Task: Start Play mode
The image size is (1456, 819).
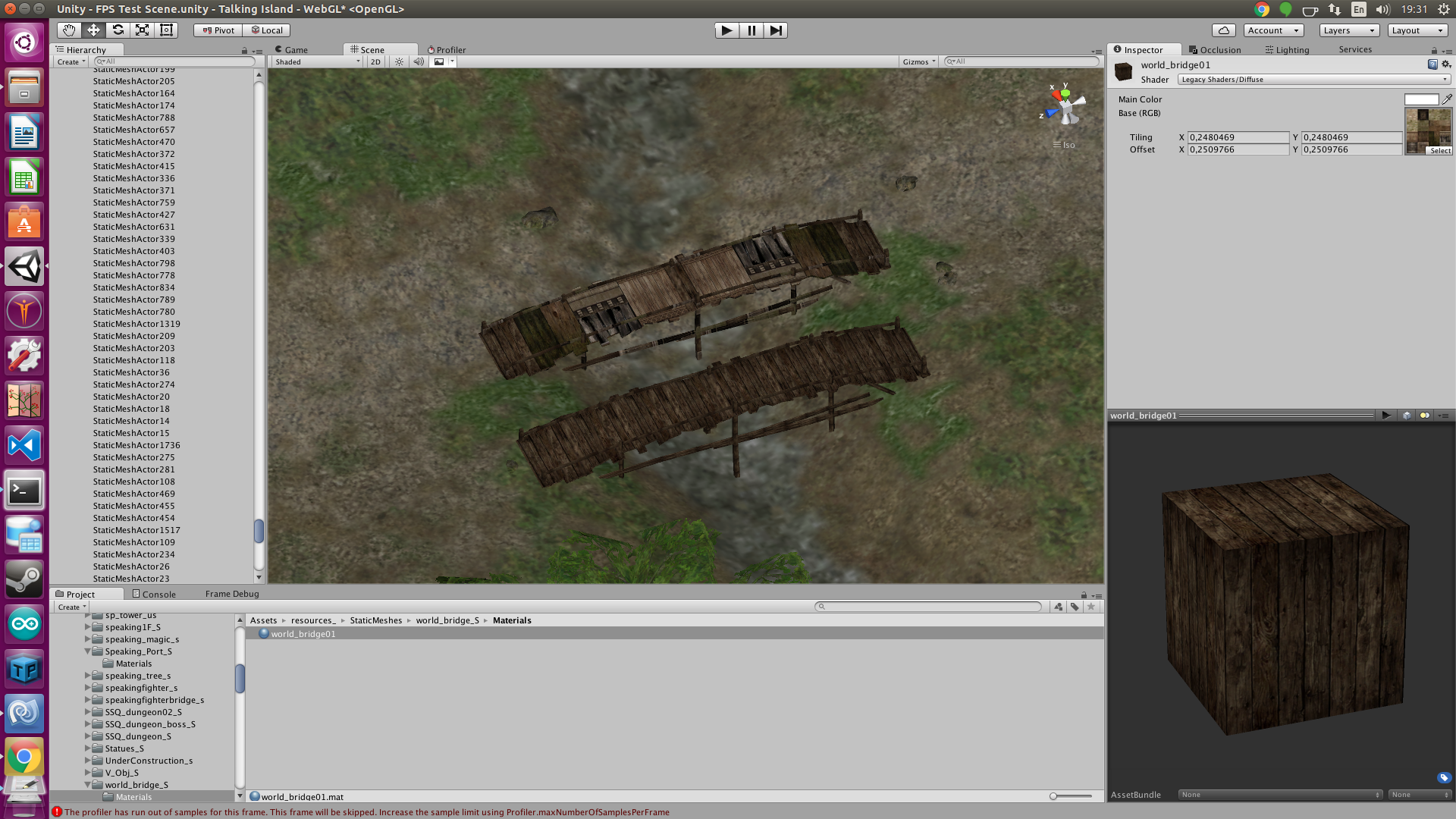Action: coord(726,30)
